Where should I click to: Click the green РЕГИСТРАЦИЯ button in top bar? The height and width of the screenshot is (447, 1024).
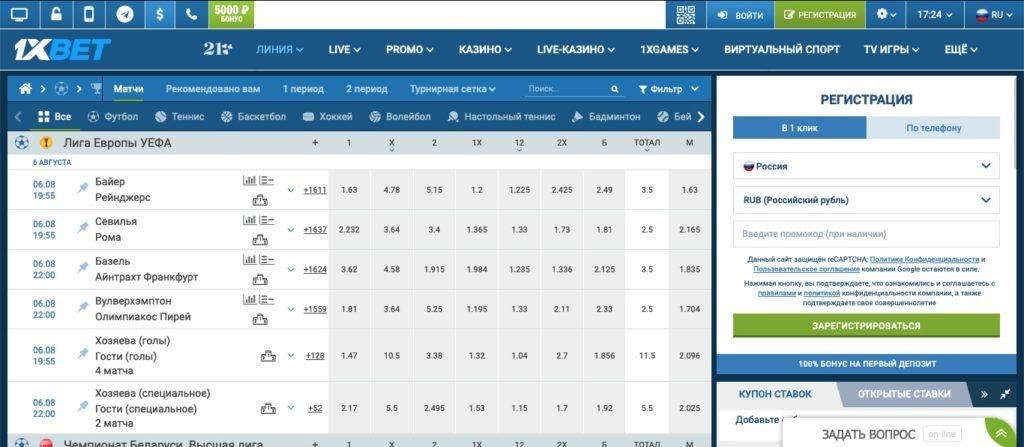(820, 14)
